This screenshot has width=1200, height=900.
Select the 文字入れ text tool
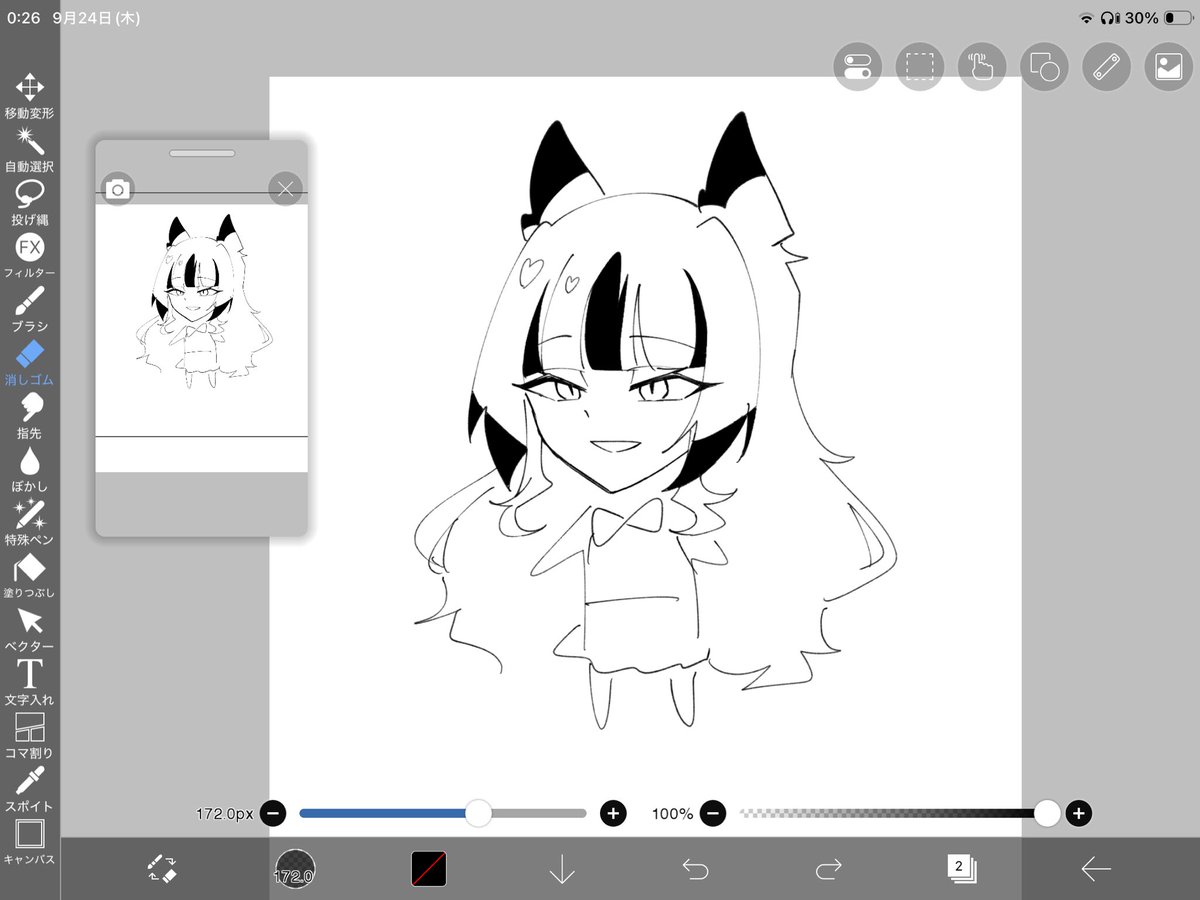click(x=29, y=682)
